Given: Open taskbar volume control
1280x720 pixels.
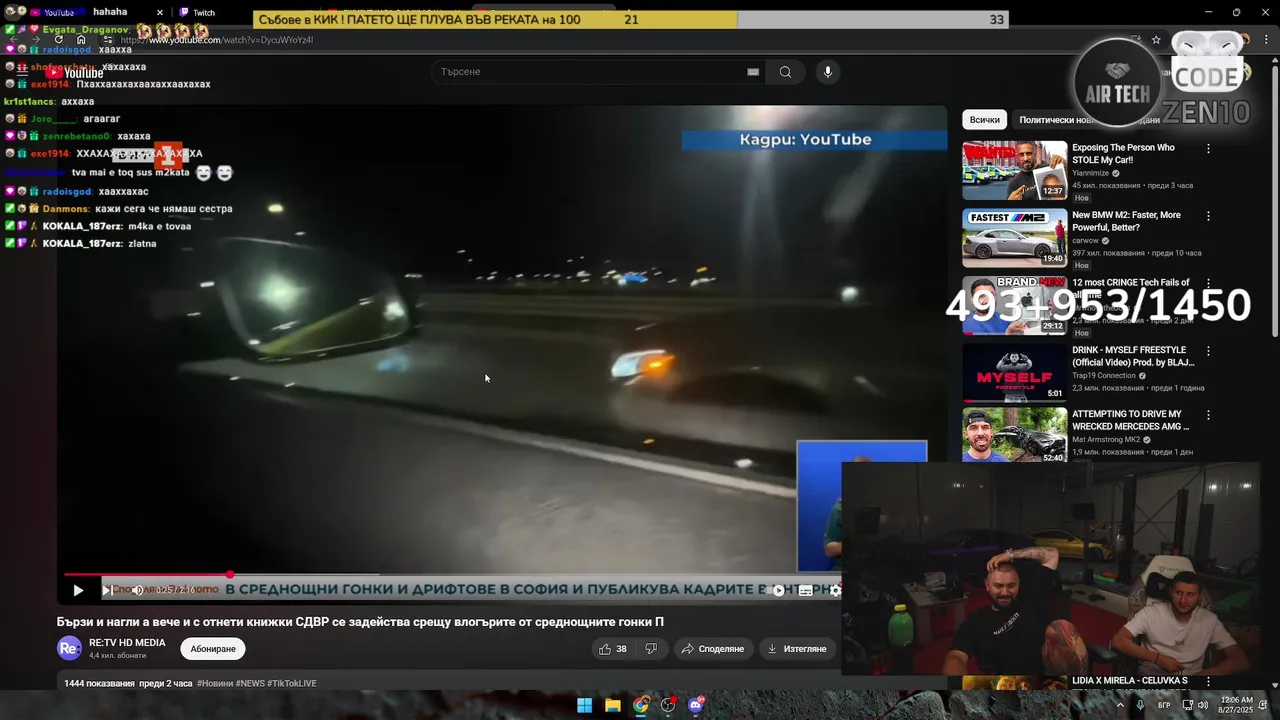Looking at the screenshot, I should tap(1205, 705).
